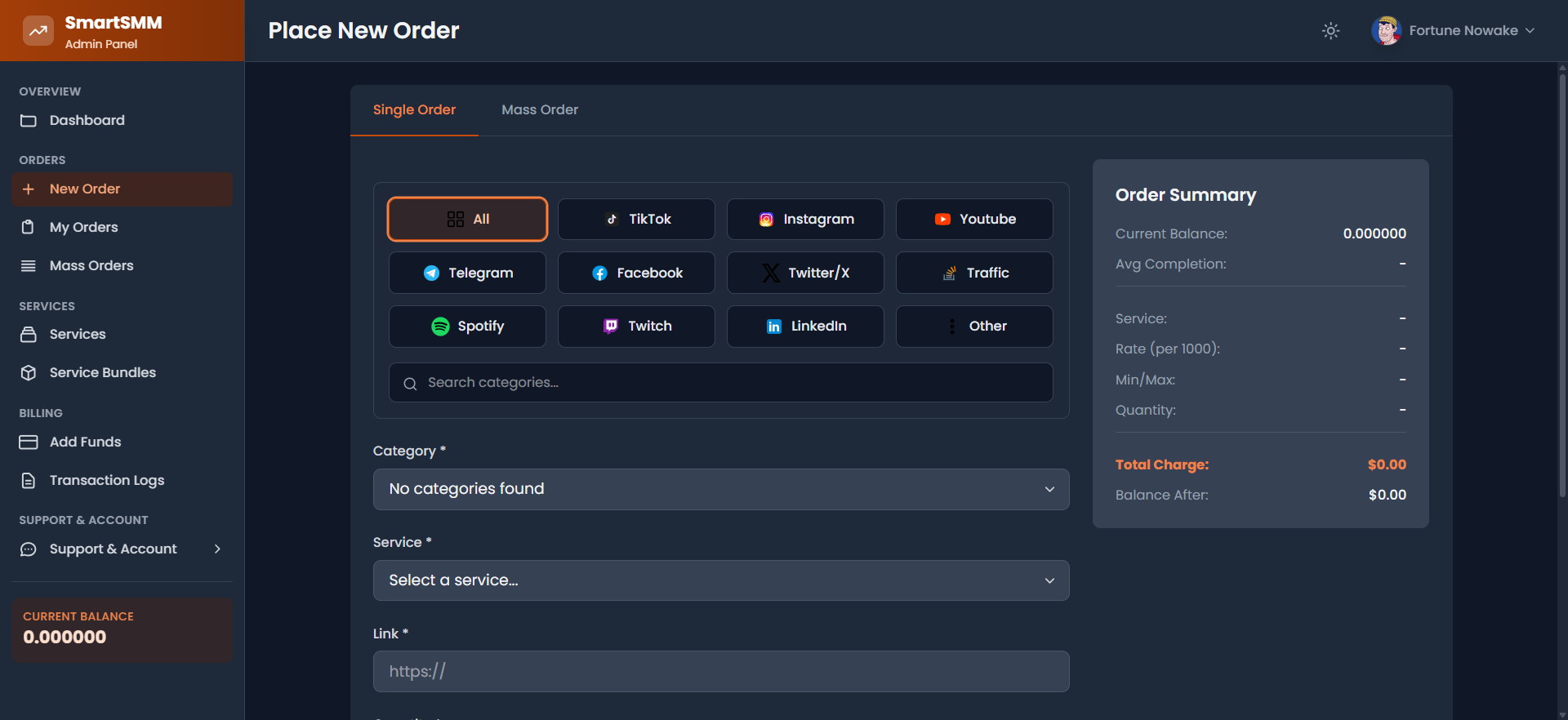This screenshot has width=1568, height=720.
Task: Open the Category dropdown
Action: click(720, 490)
